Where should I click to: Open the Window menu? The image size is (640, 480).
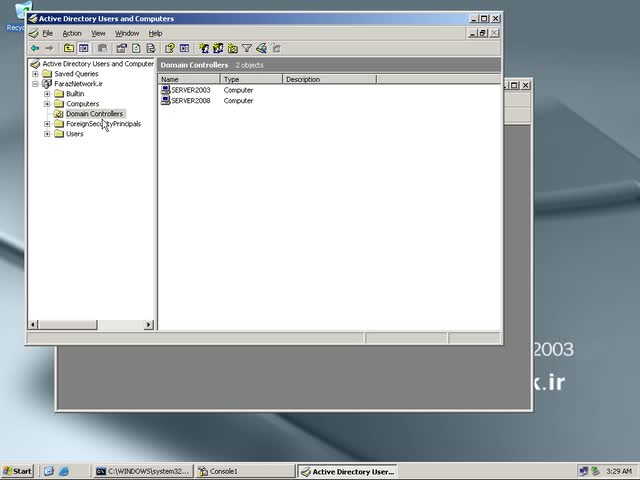click(127, 33)
